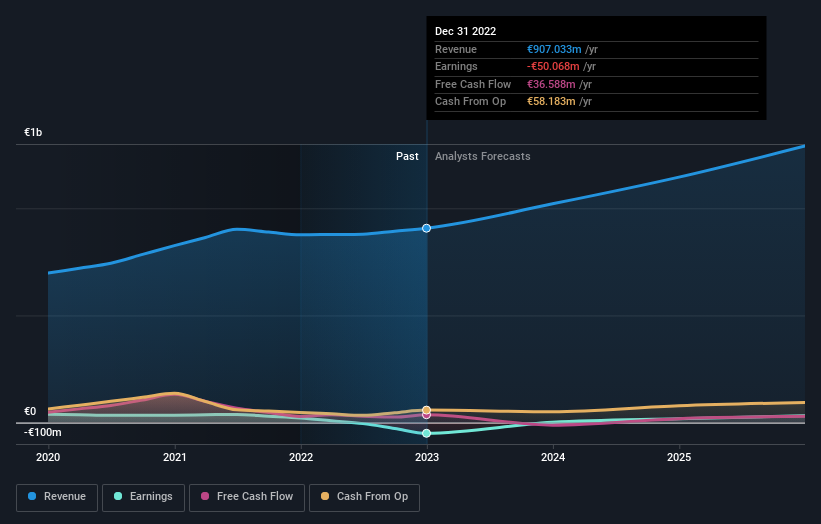Image resolution: width=821 pixels, height=524 pixels.
Task: Click the Analysts Forecasts label
Action: tap(483, 157)
